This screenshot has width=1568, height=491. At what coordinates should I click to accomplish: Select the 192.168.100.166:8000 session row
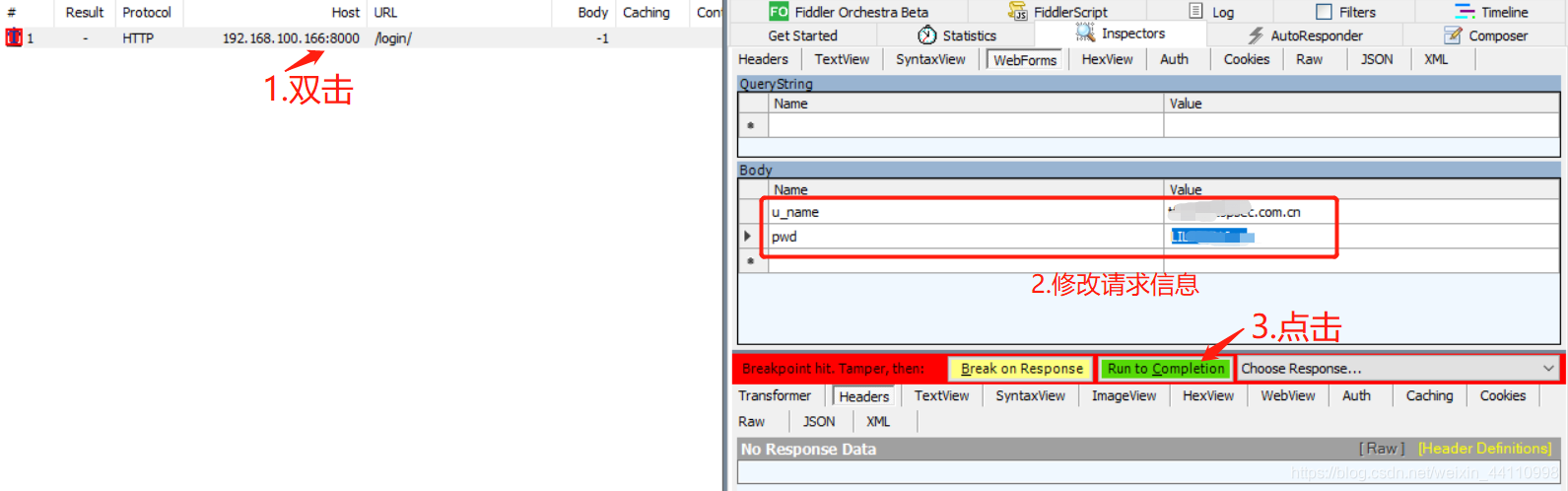(x=361, y=37)
